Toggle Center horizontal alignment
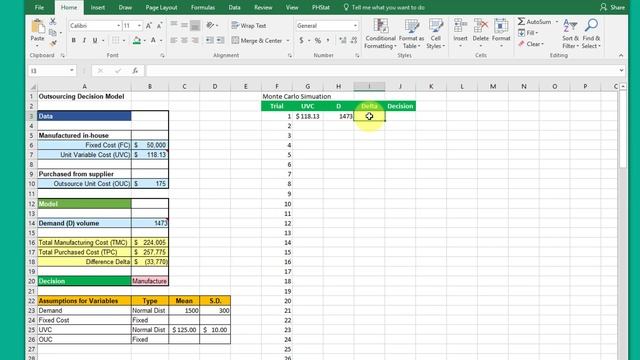This screenshot has height=360, width=640. pyautogui.click(x=184, y=40)
